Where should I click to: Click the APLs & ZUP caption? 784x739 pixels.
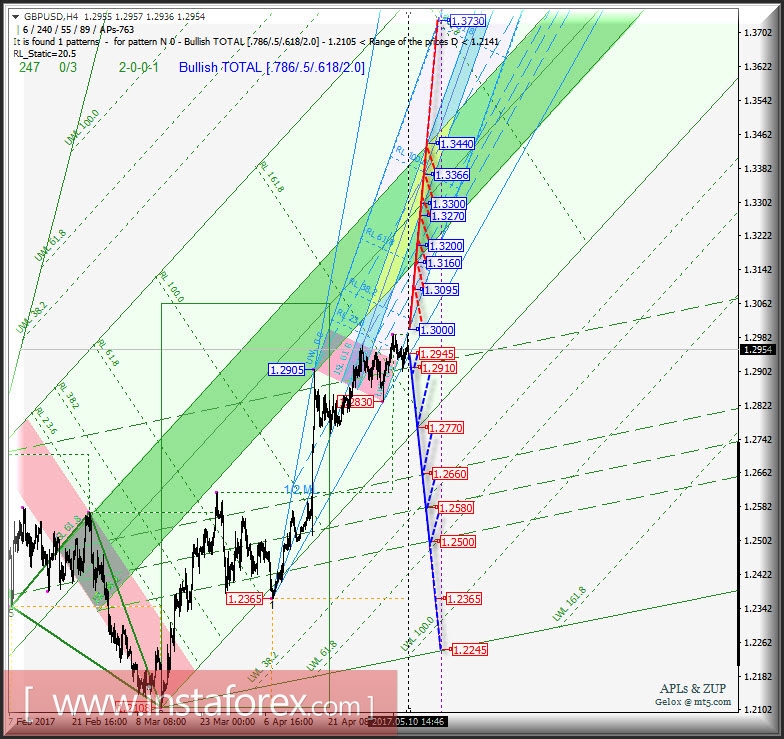tap(692, 688)
